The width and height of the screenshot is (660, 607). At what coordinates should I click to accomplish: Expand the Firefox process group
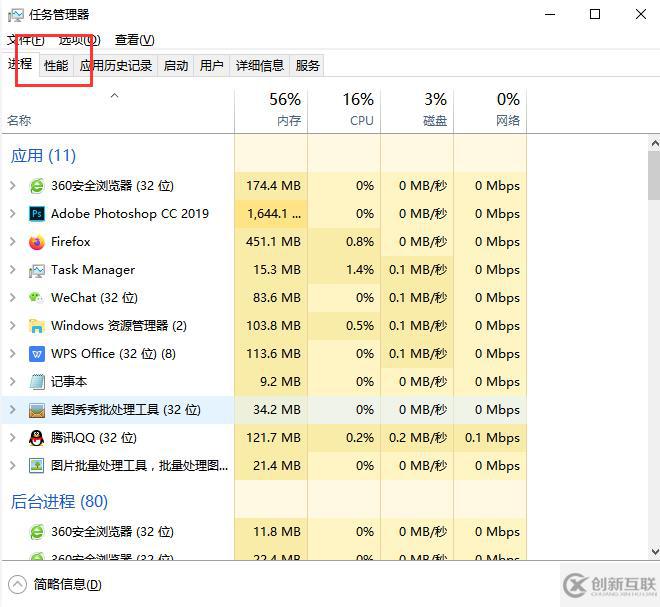tap(13, 242)
